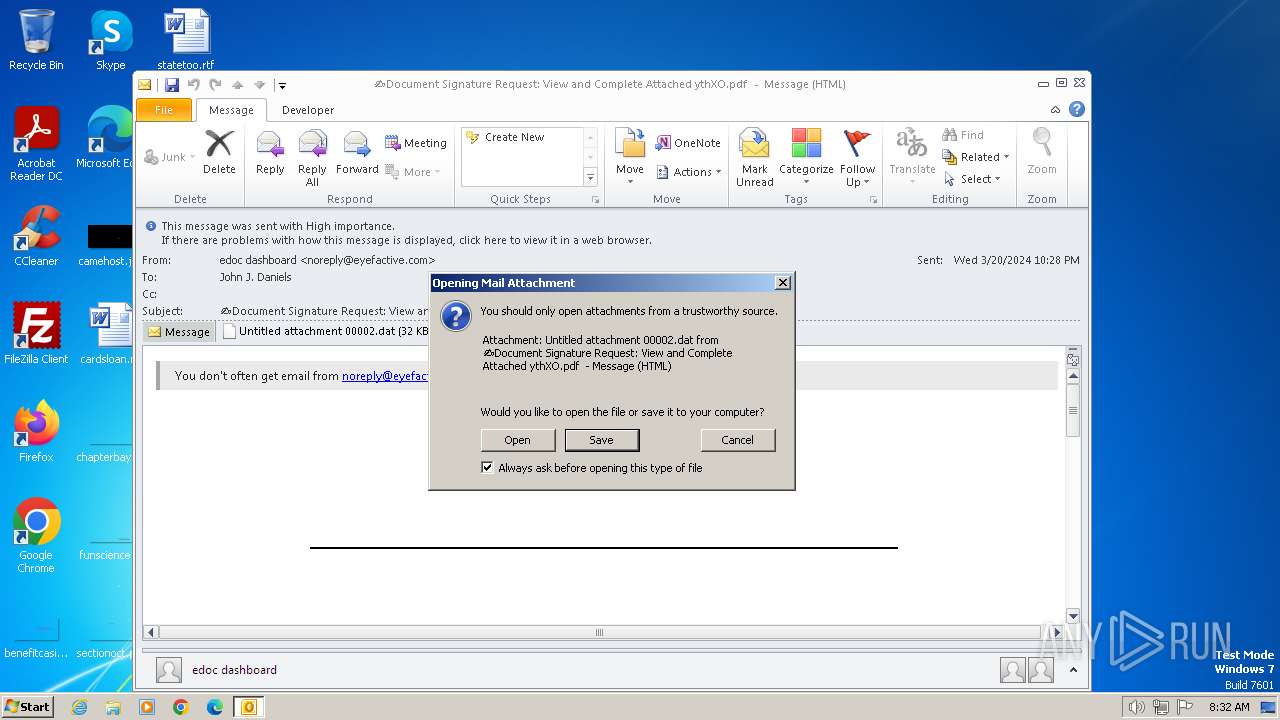Select Google Chrome desktop icon

tap(36, 535)
